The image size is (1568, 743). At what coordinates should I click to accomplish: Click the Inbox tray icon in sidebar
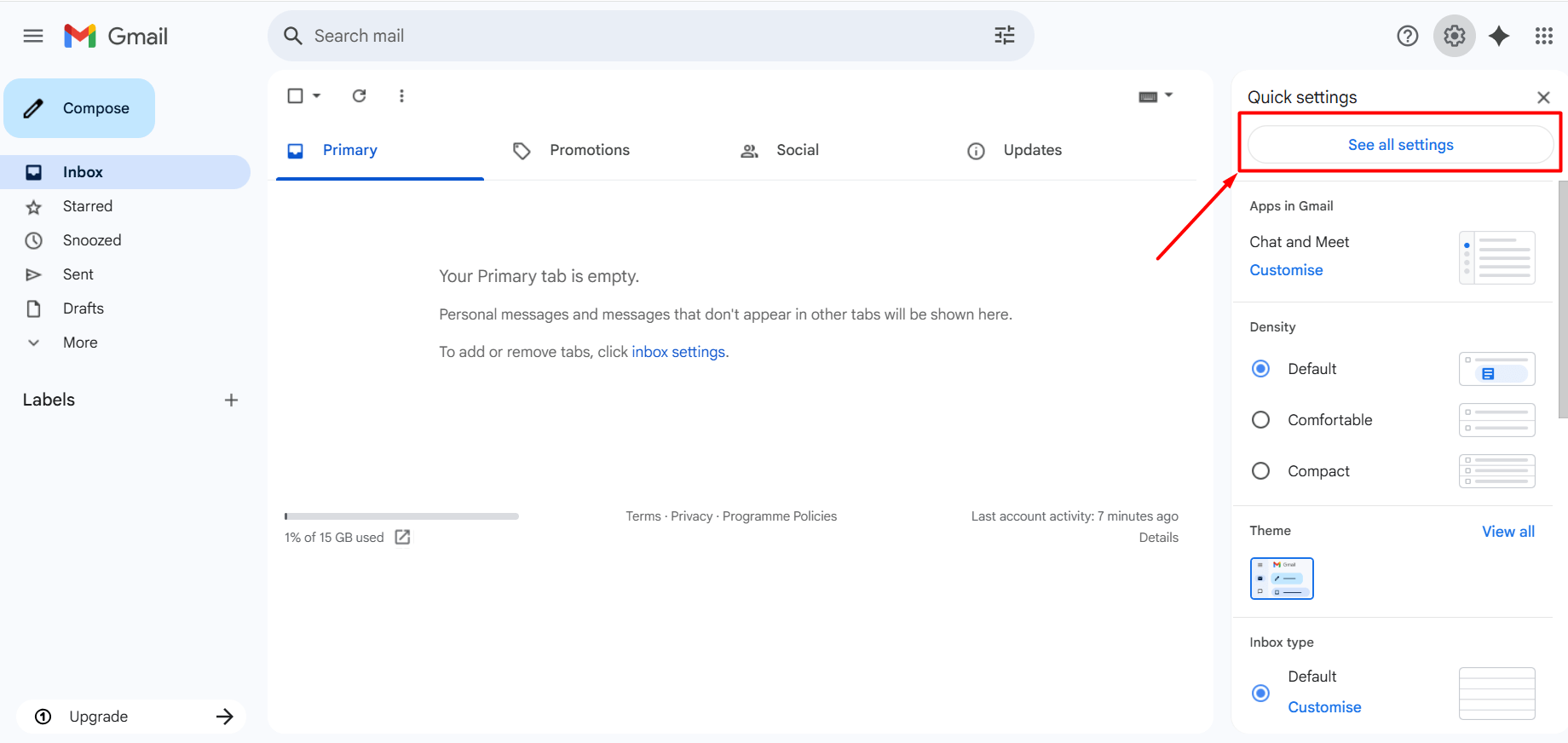[x=34, y=172]
